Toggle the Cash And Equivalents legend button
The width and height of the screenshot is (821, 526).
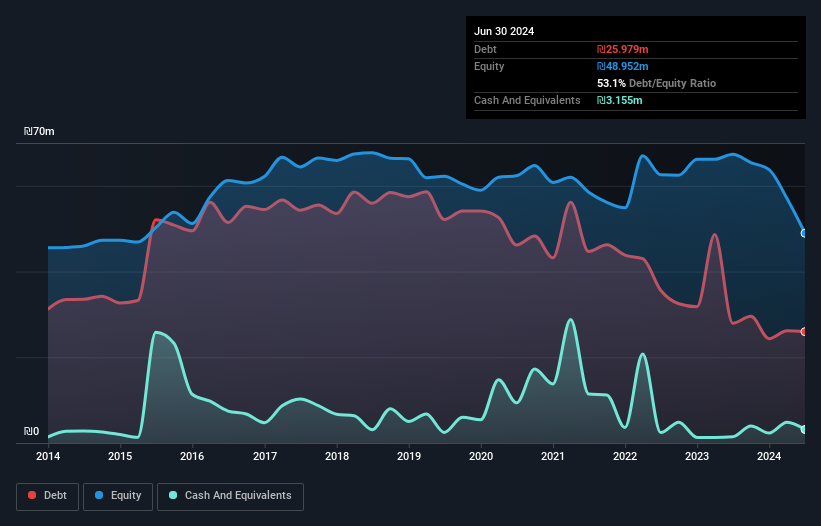[230, 496]
